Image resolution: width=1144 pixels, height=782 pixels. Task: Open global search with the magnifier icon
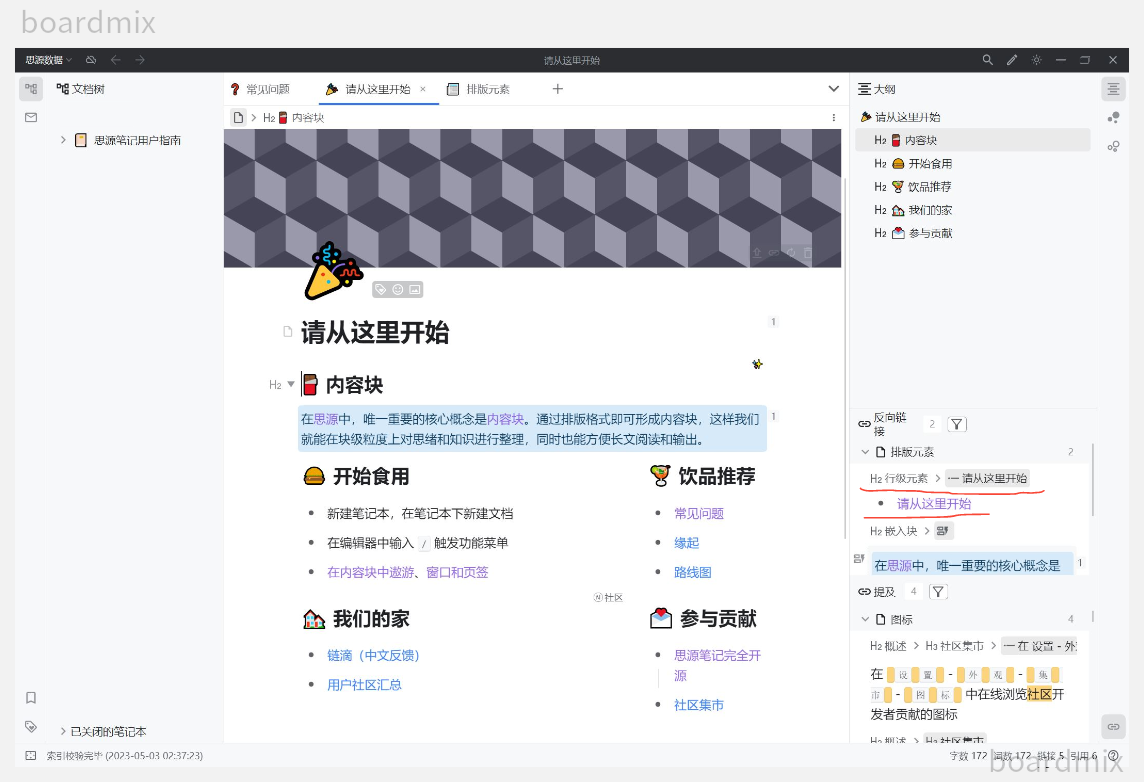(988, 60)
